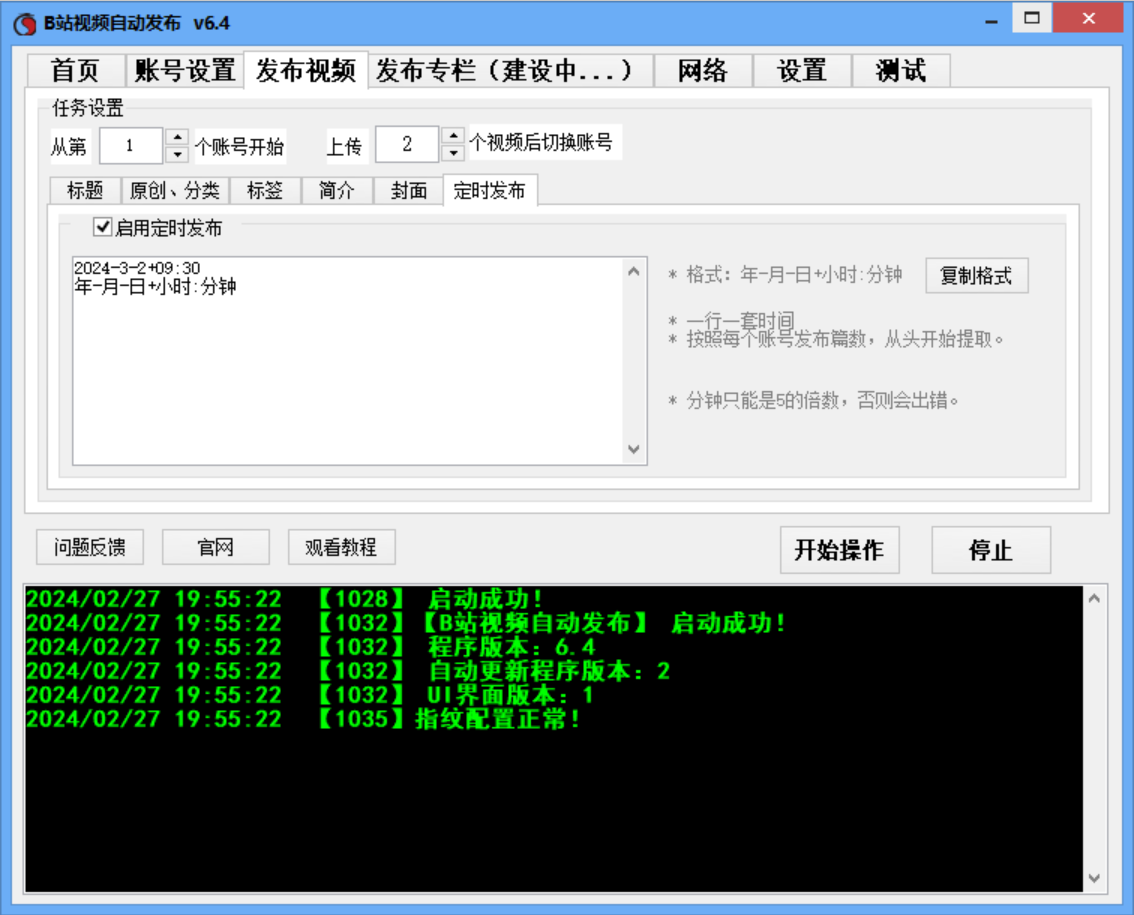Go to the 测试 tab
This screenshot has height=915, width=1134.
click(901, 71)
